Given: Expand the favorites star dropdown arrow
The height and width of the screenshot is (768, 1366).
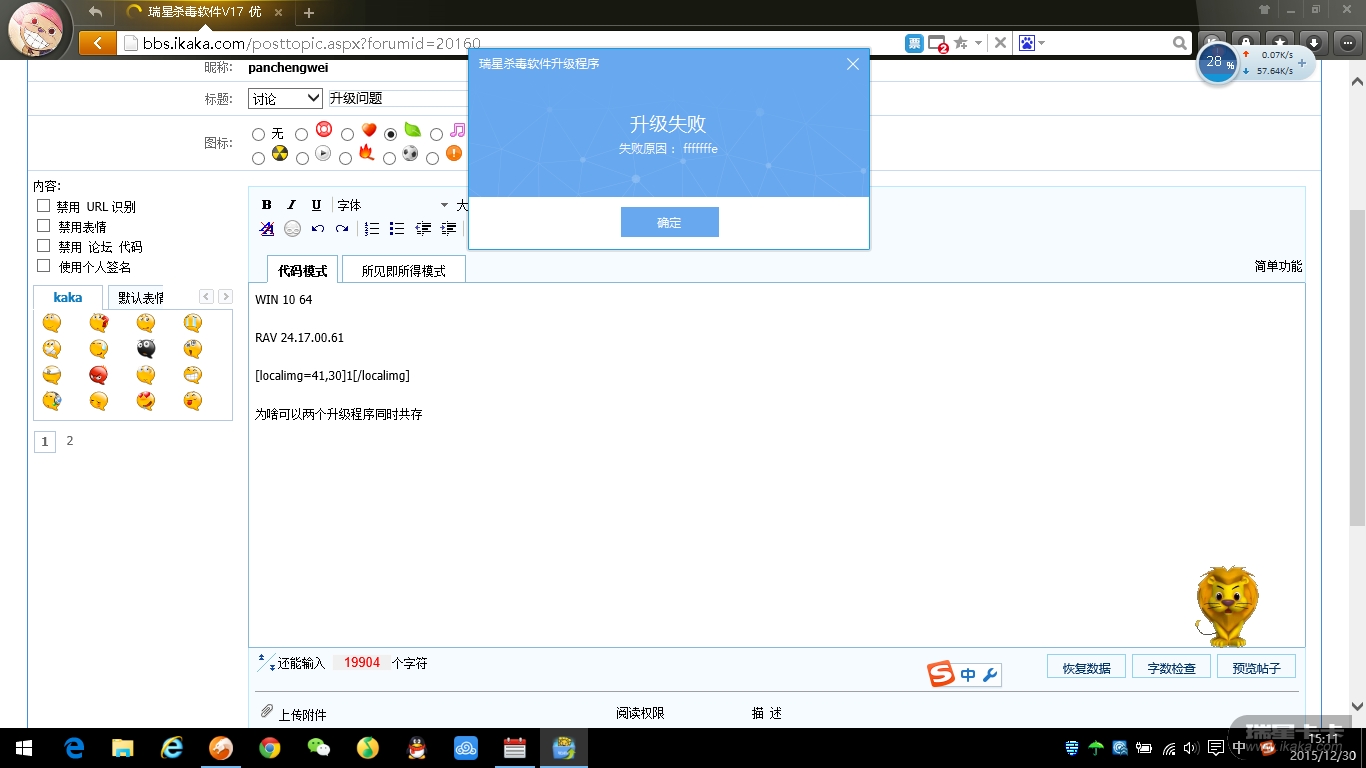Looking at the screenshot, I should click(x=978, y=43).
